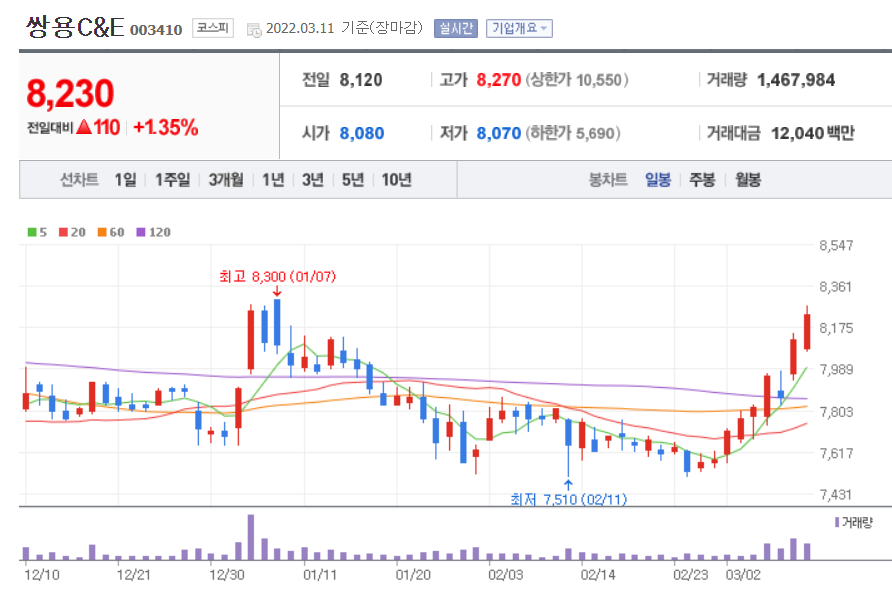The height and width of the screenshot is (610, 892).
Task: Select the 1주일 line chart period
Action: (x=173, y=180)
